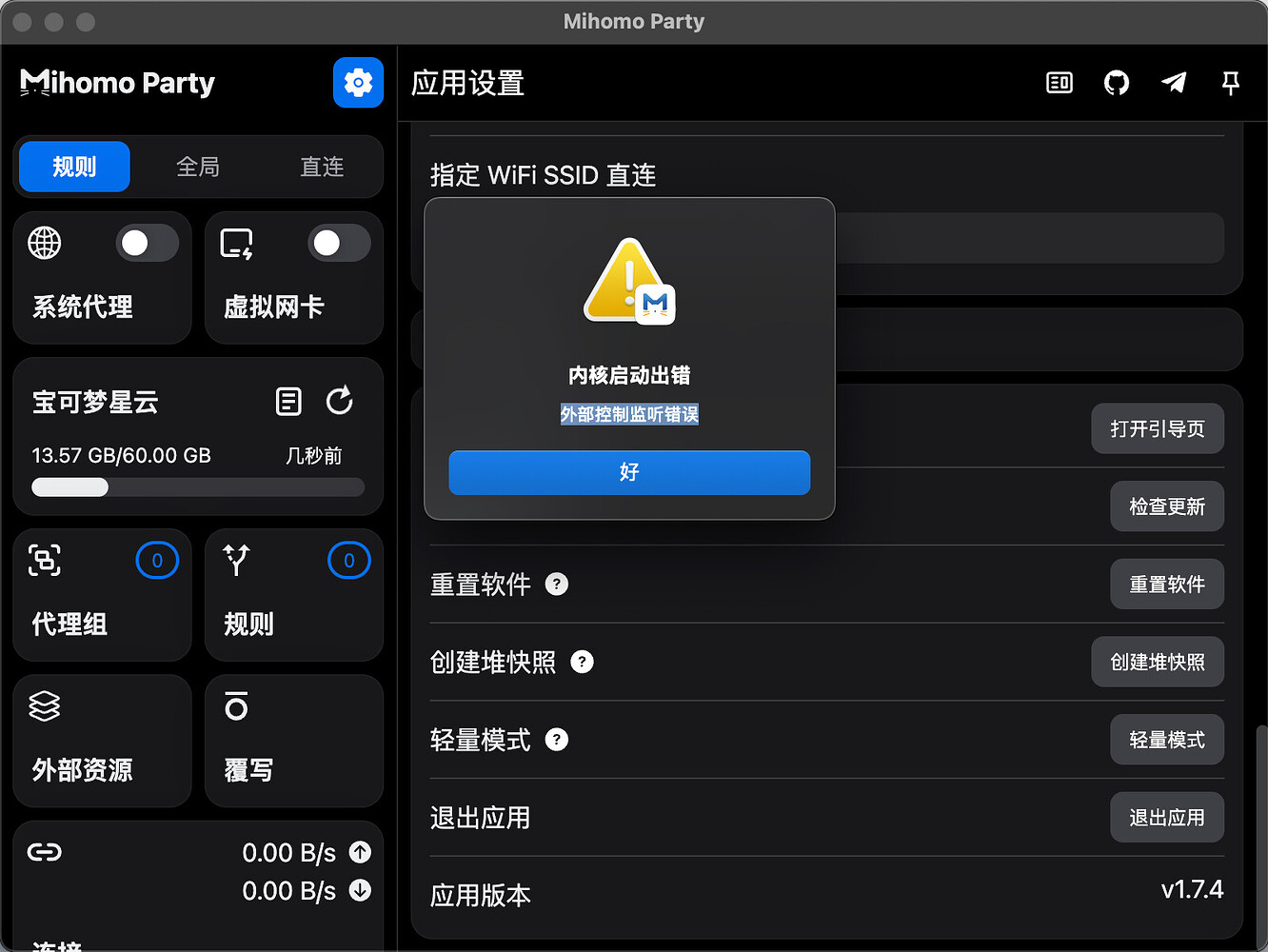Open the Telegram paper plane icon
This screenshot has width=1268, height=952.
coord(1174,83)
